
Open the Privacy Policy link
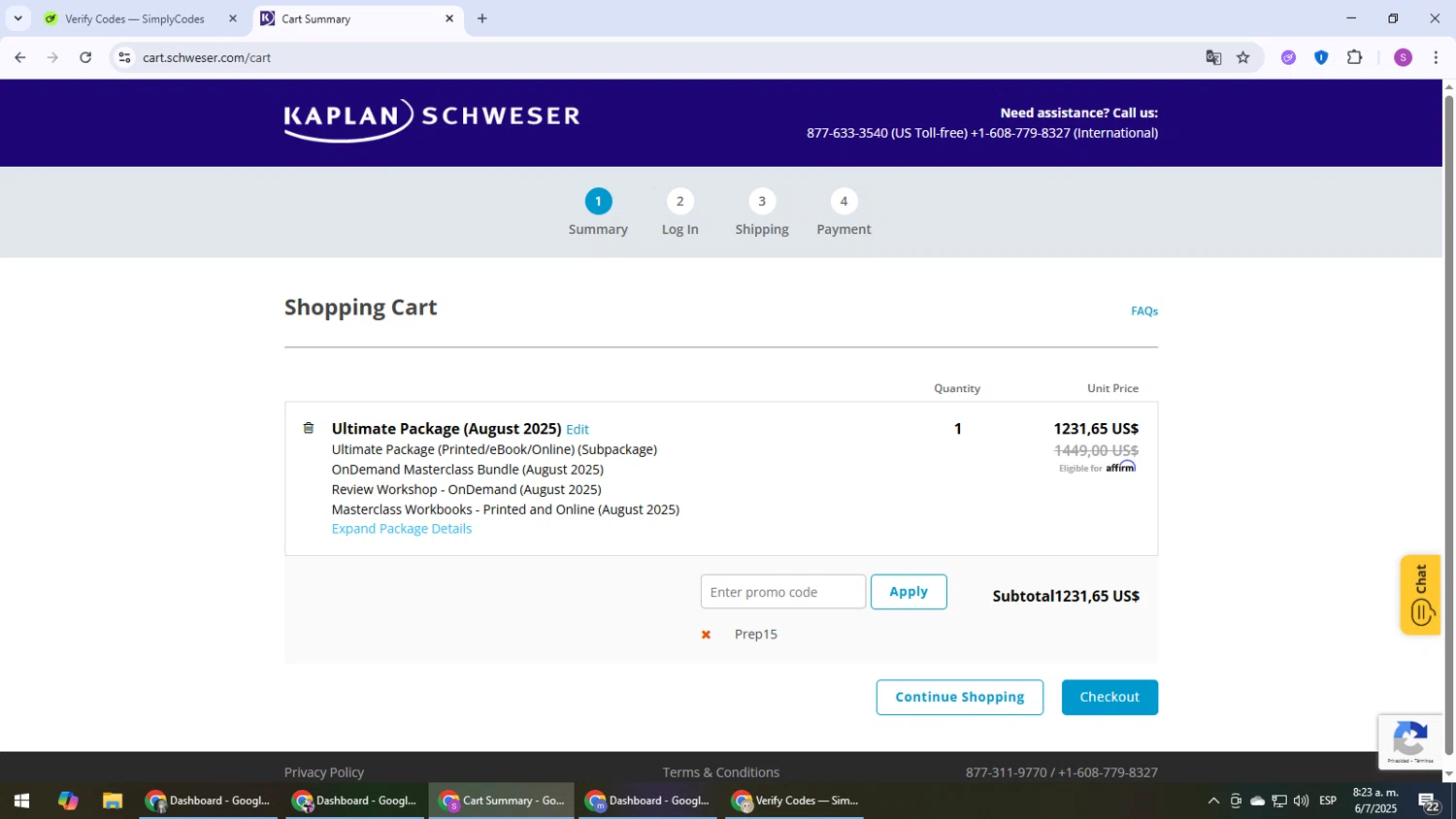[x=324, y=772]
